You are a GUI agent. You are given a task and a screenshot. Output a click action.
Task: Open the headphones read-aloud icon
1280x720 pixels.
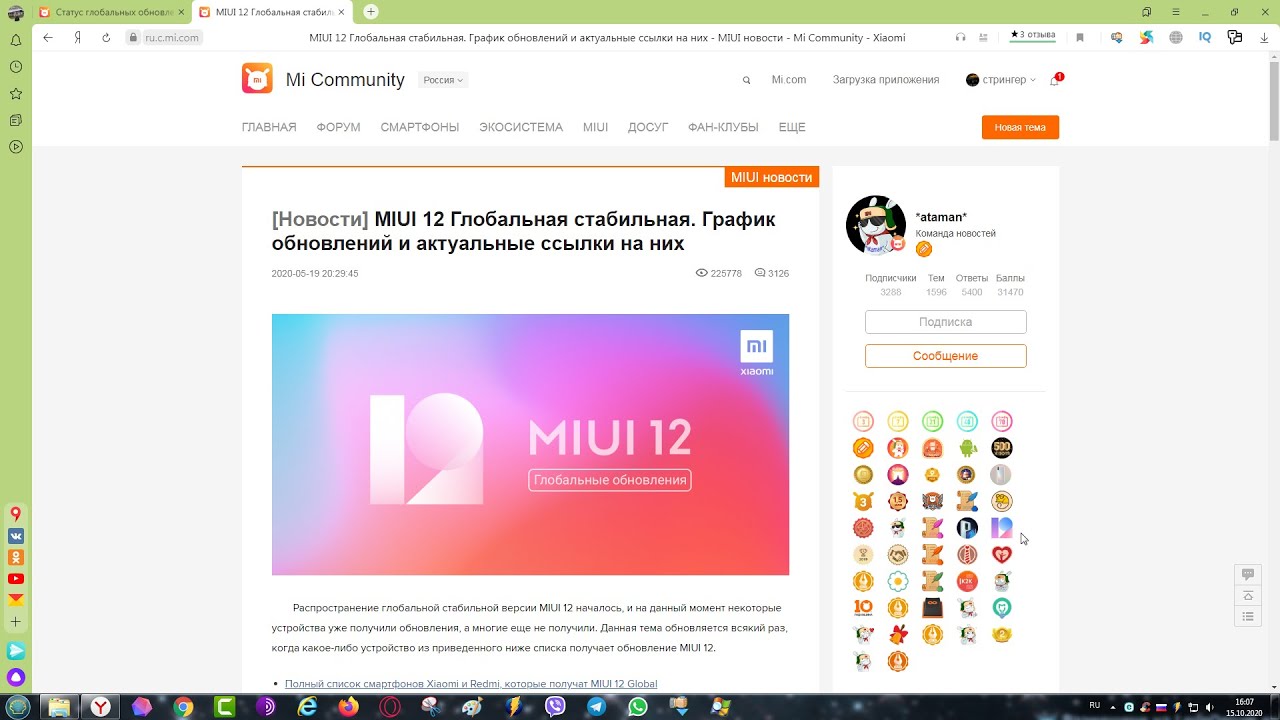(x=960, y=38)
